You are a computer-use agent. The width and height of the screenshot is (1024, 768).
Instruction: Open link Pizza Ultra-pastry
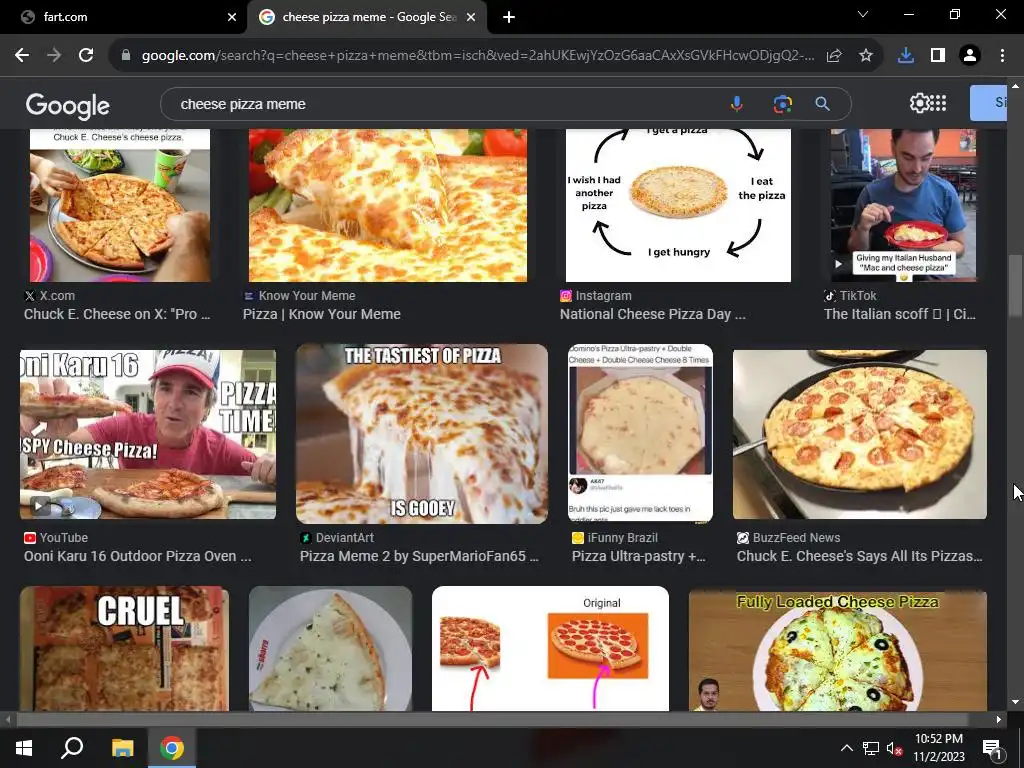(639, 556)
